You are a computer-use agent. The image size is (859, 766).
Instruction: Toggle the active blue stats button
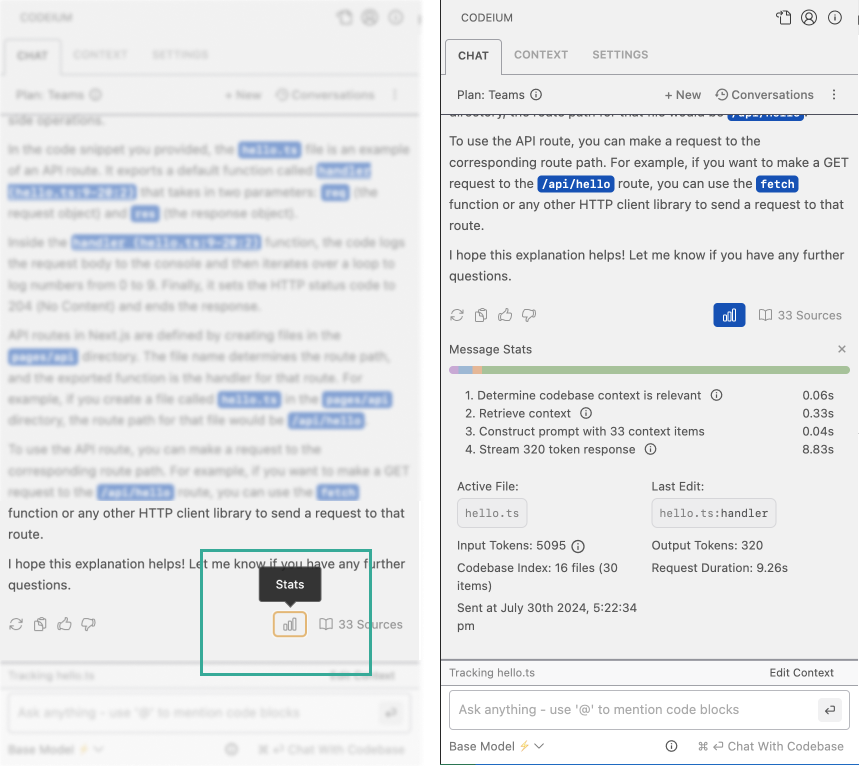(729, 315)
